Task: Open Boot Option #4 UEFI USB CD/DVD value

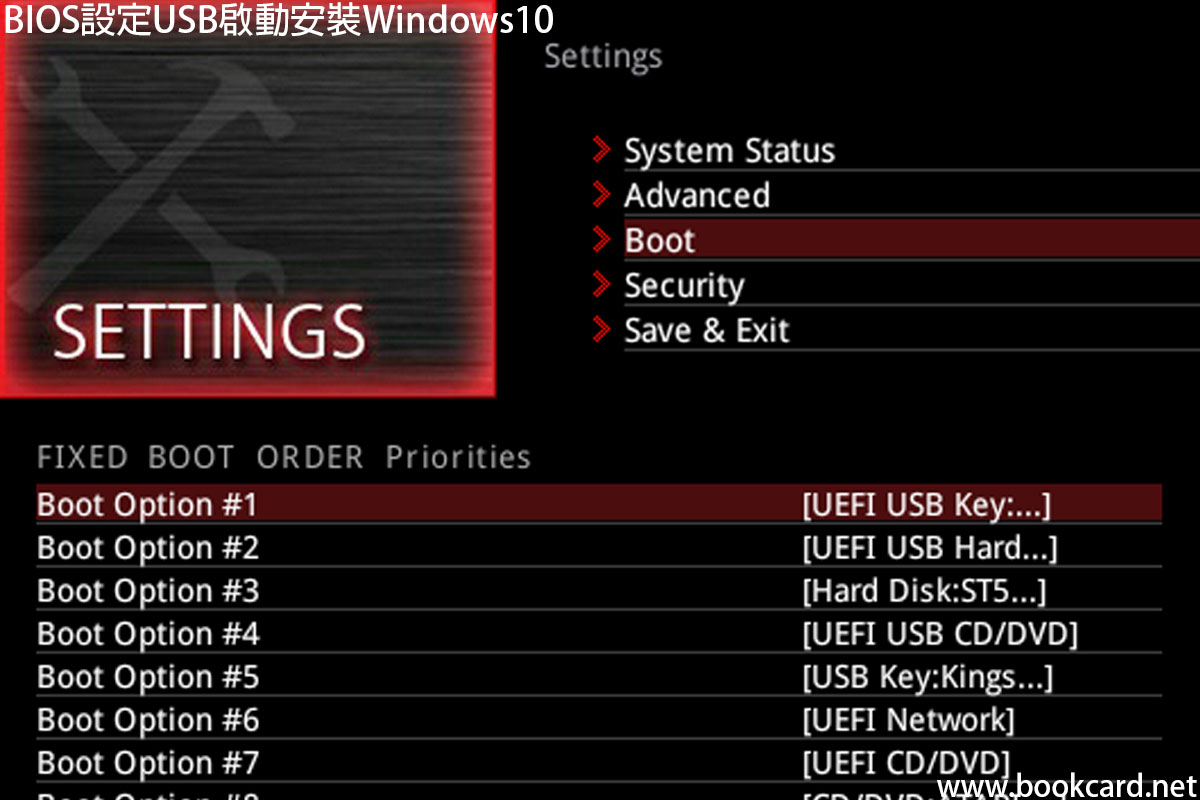Action: point(939,634)
